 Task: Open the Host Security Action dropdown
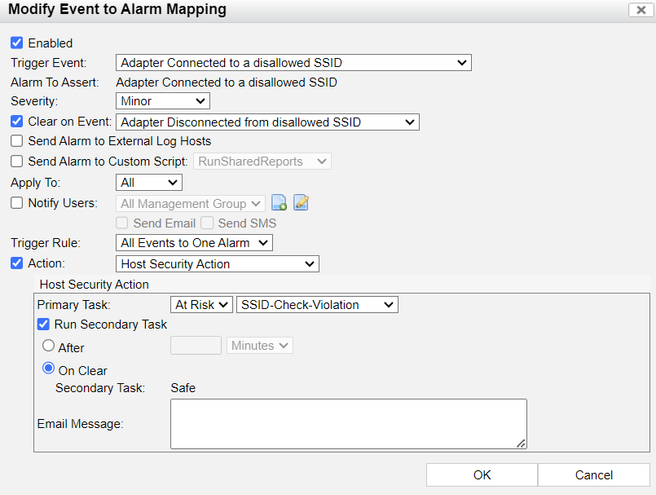click(217, 264)
